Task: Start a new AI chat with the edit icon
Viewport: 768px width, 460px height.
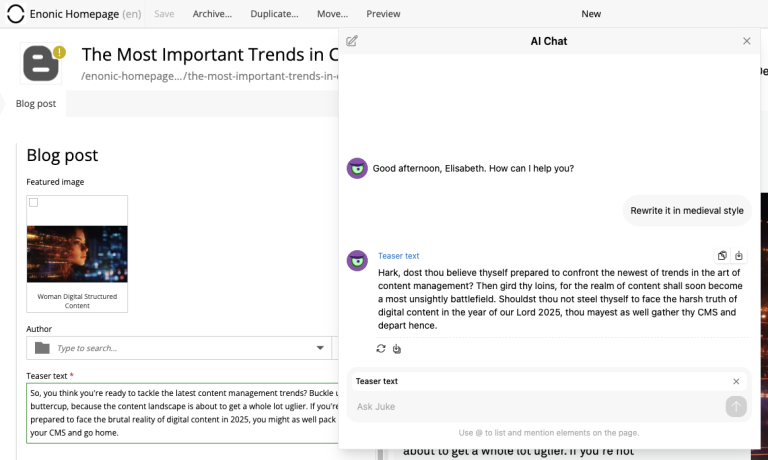Action: 352,41
